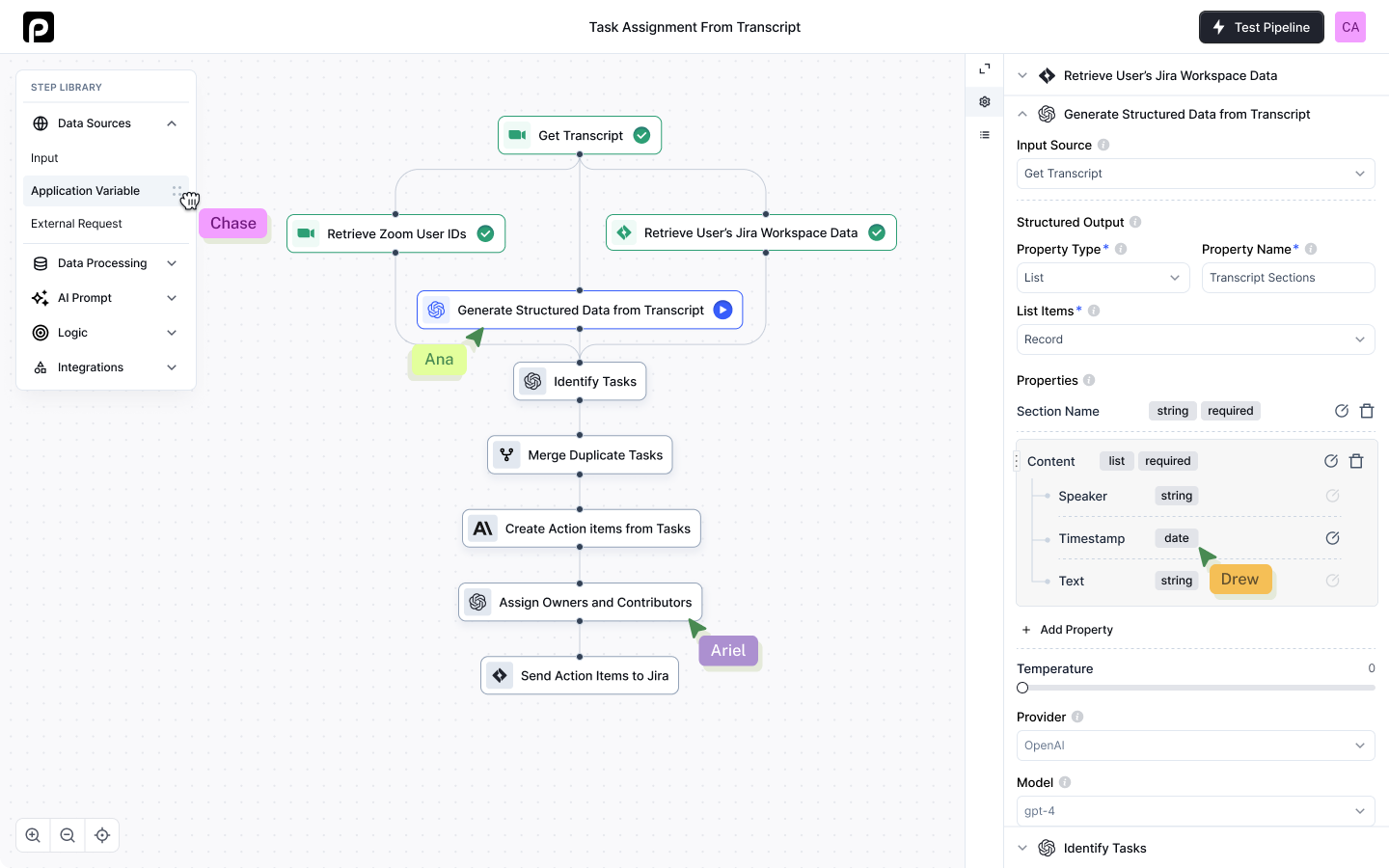Delete the Content property using trash icon
1389x868 pixels.
coord(1356,461)
